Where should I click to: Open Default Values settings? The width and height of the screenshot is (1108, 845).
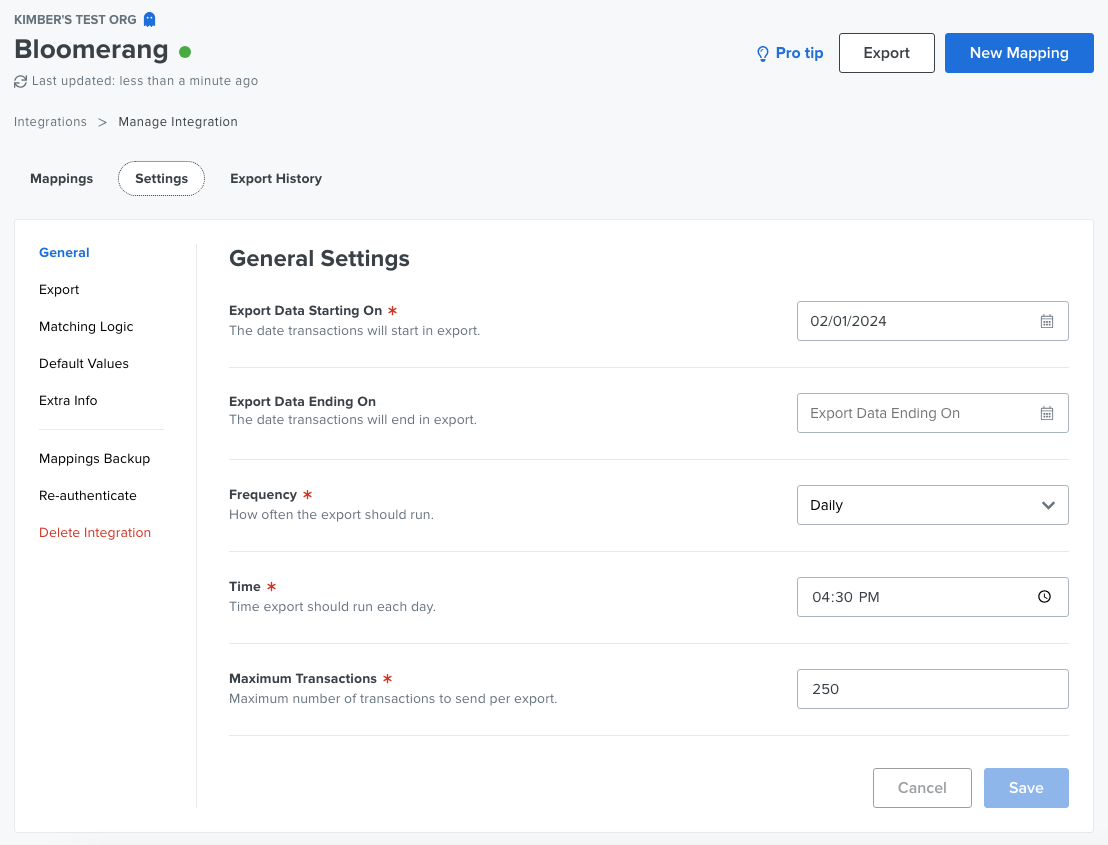pyautogui.click(x=83, y=363)
